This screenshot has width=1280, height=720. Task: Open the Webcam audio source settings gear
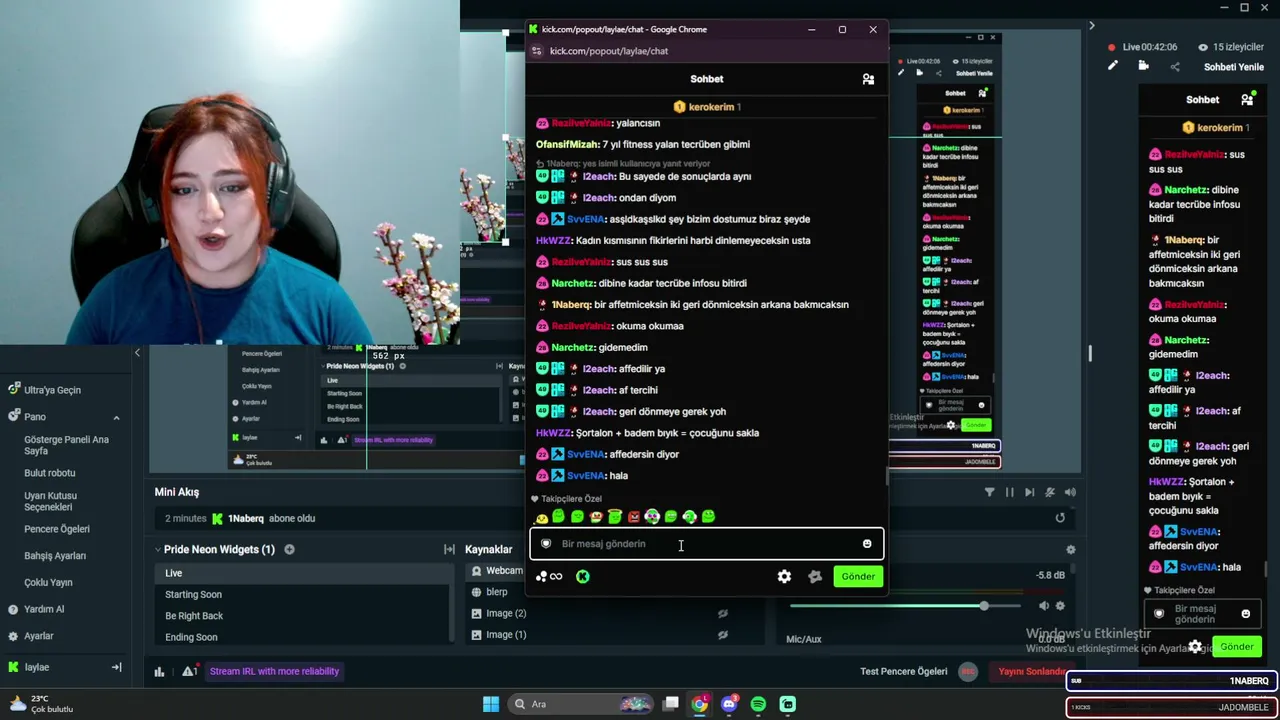(x=1060, y=605)
